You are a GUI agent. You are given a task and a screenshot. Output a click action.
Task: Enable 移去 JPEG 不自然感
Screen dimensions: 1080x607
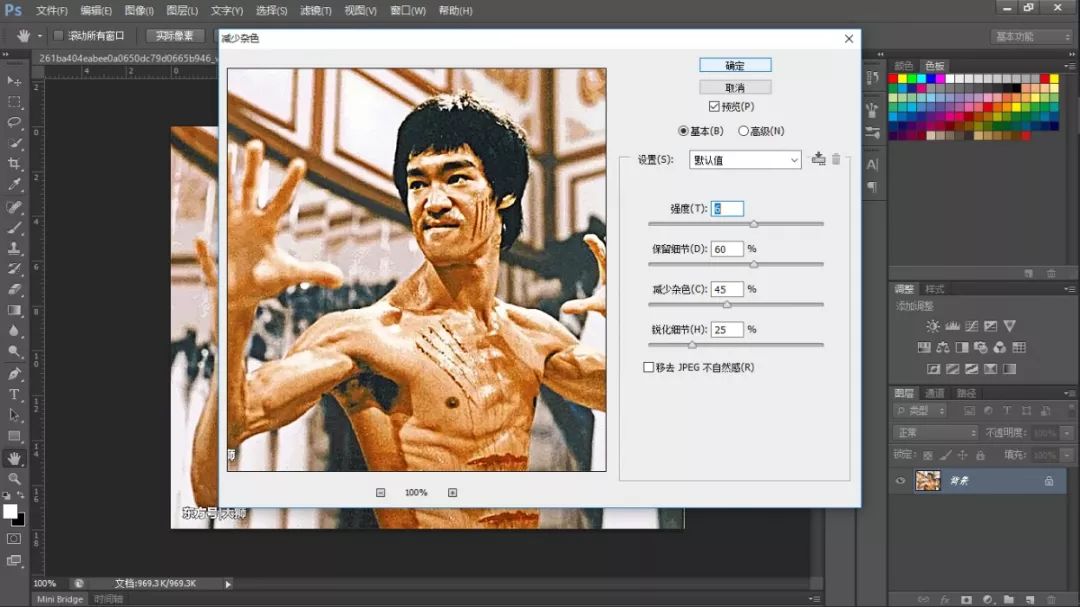[x=648, y=367]
